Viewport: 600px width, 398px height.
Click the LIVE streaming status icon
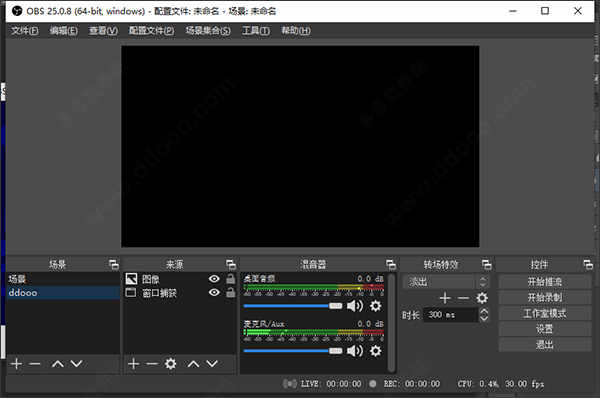pyautogui.click(x=290, y=383)
